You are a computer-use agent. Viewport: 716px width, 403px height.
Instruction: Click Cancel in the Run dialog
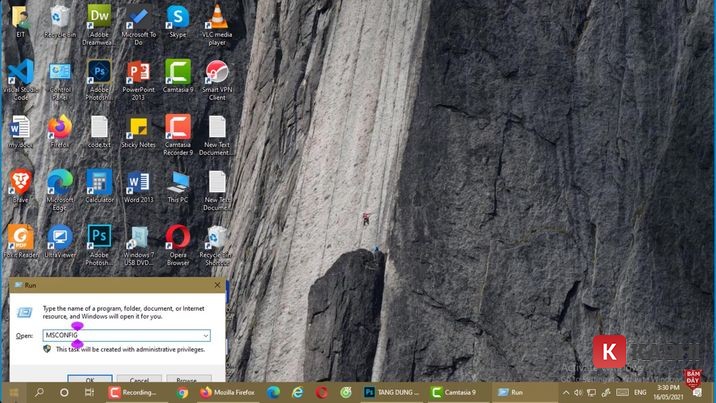click(x=139, y=379)
